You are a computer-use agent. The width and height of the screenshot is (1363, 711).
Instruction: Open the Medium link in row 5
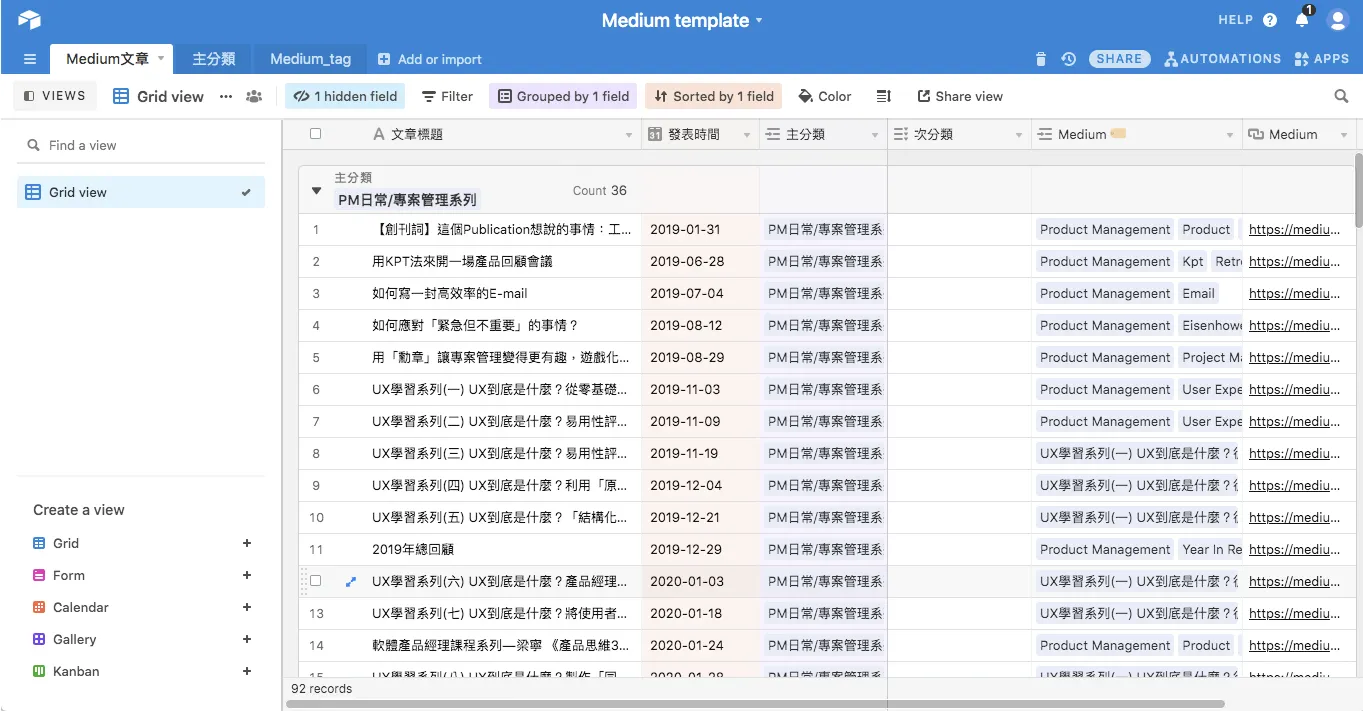click(1294, 357)
